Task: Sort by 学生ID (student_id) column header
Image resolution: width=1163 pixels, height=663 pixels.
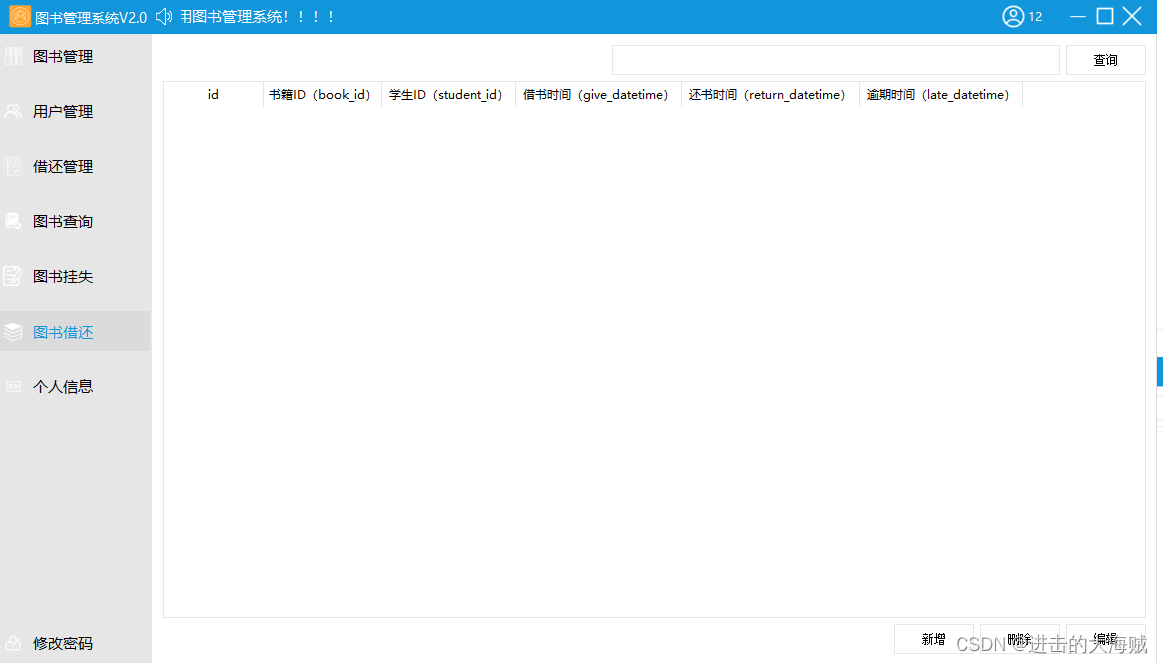Action: click(448, 94)
